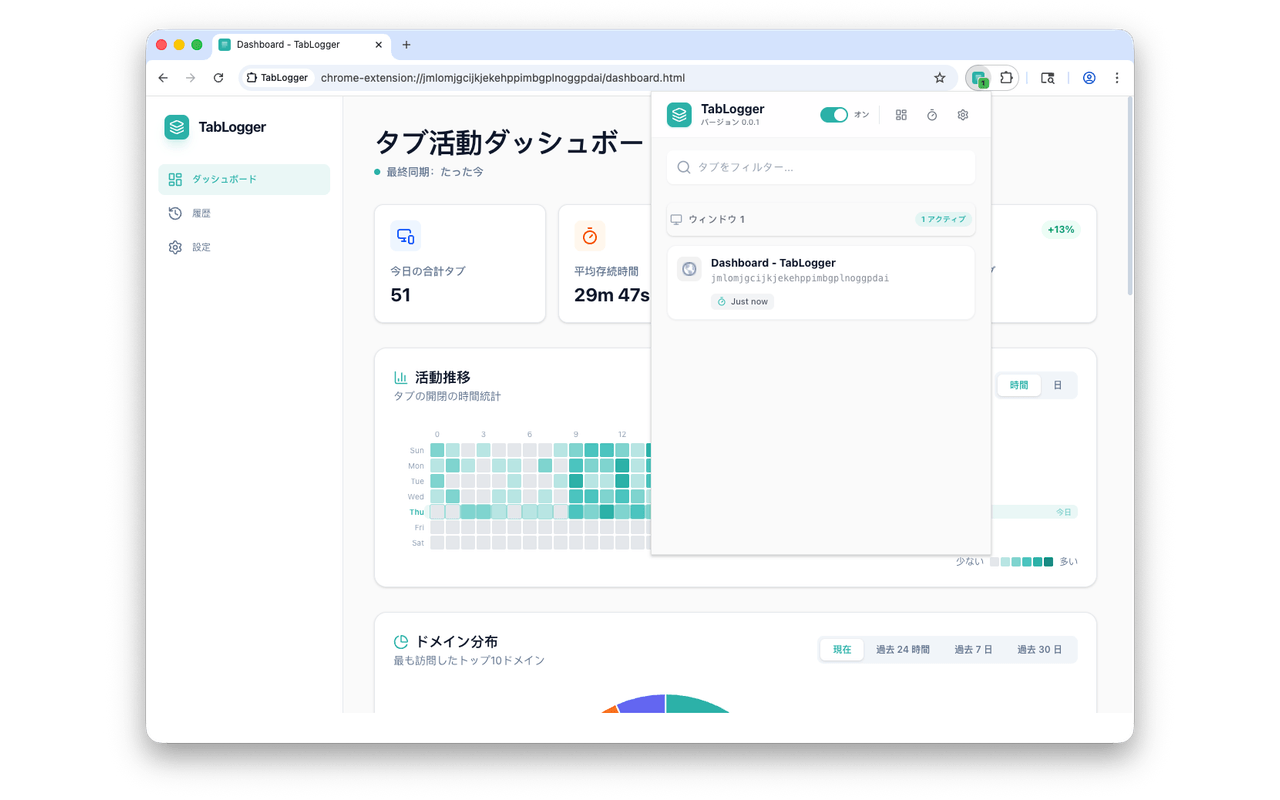This screenshot has height=800, width=1280.
Task: Open the timer icon in popup header
Action: point(932,115)
